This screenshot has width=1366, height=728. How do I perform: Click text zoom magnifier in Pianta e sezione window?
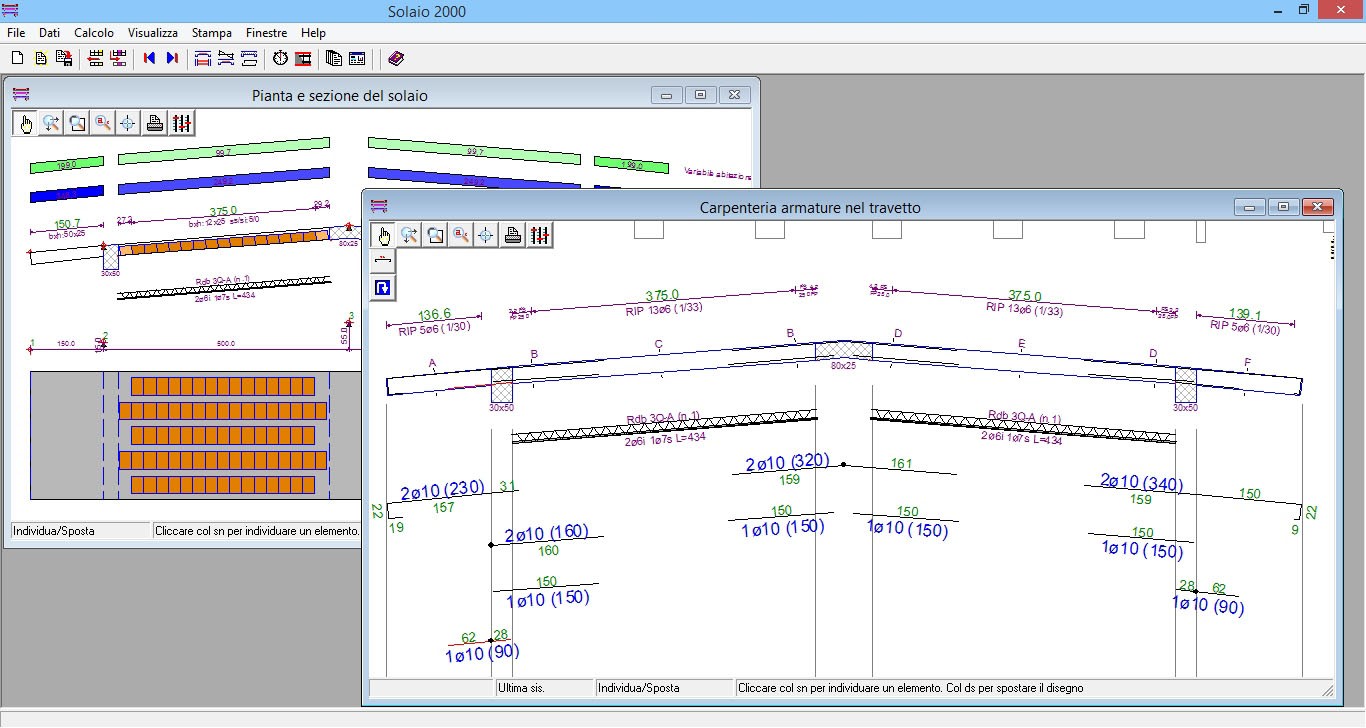pos(103,123)
